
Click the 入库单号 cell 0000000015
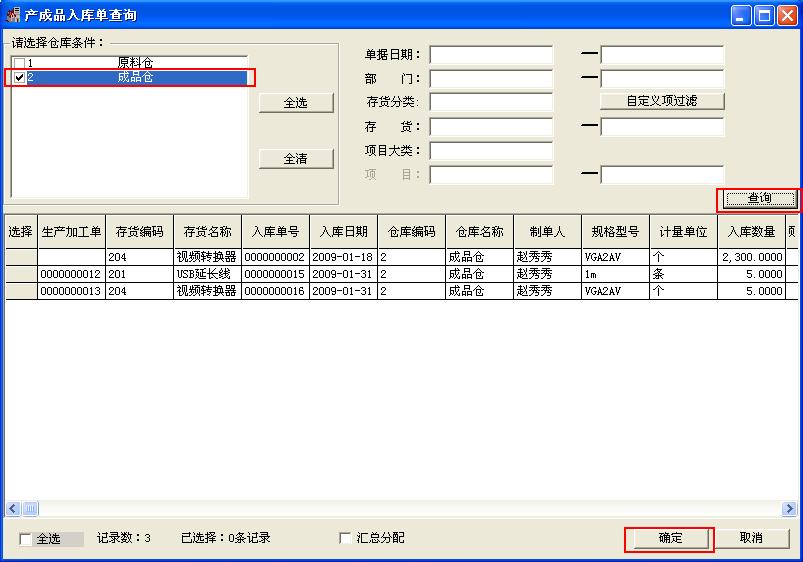[x=276, y=274]
